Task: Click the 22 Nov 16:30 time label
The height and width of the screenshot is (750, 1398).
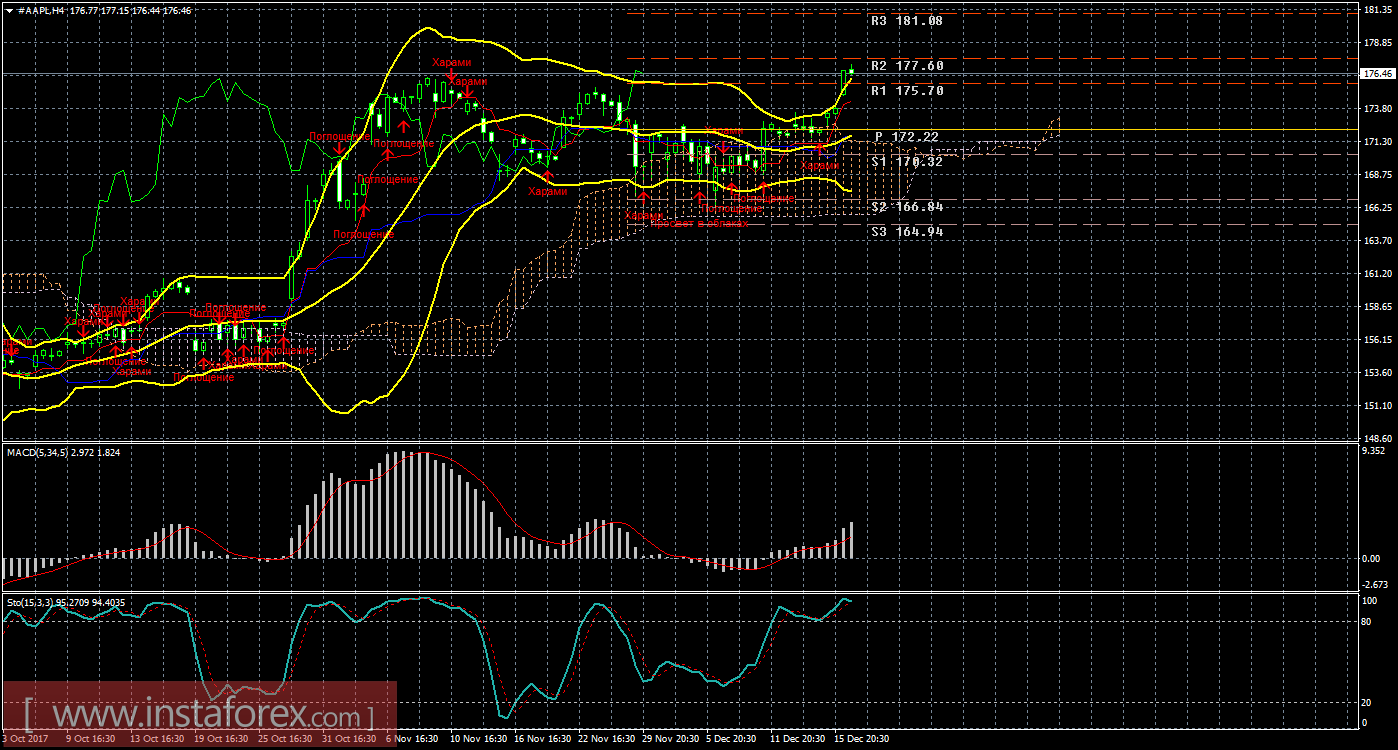Action: pos(605,739)
